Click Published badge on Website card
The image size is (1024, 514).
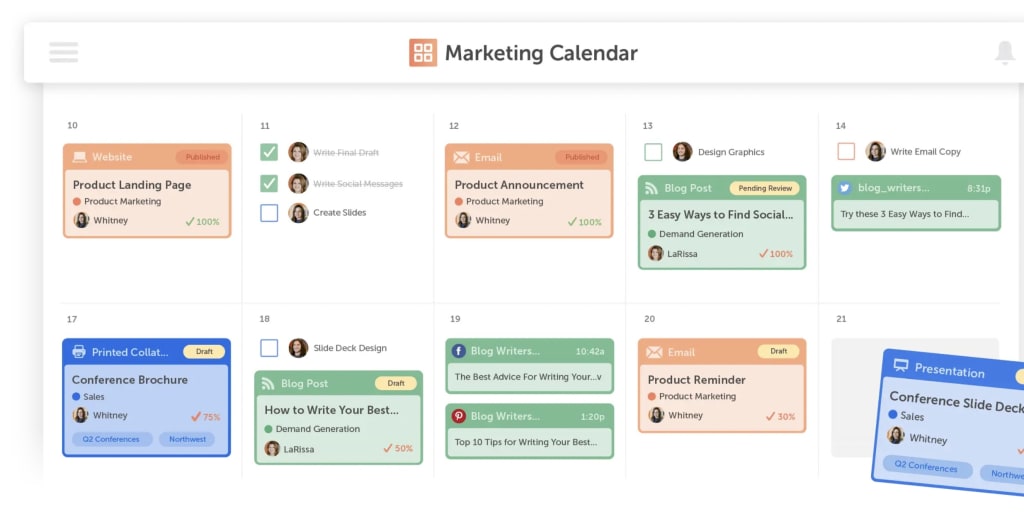[x=202, y=157]
